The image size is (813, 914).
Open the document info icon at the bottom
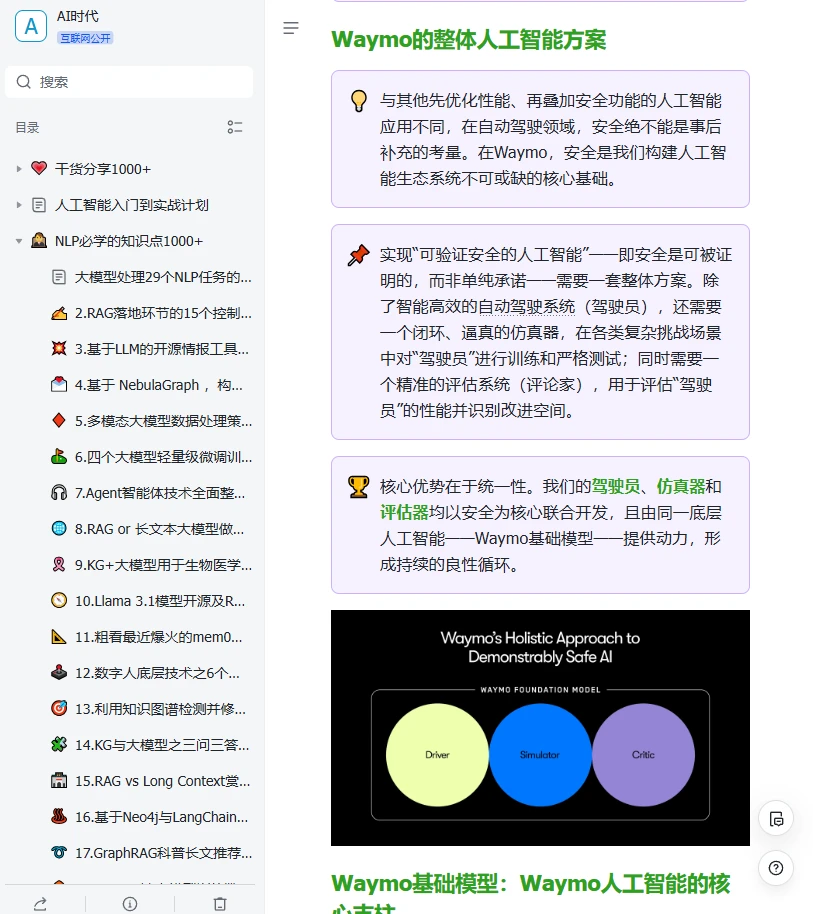(129, 903)
